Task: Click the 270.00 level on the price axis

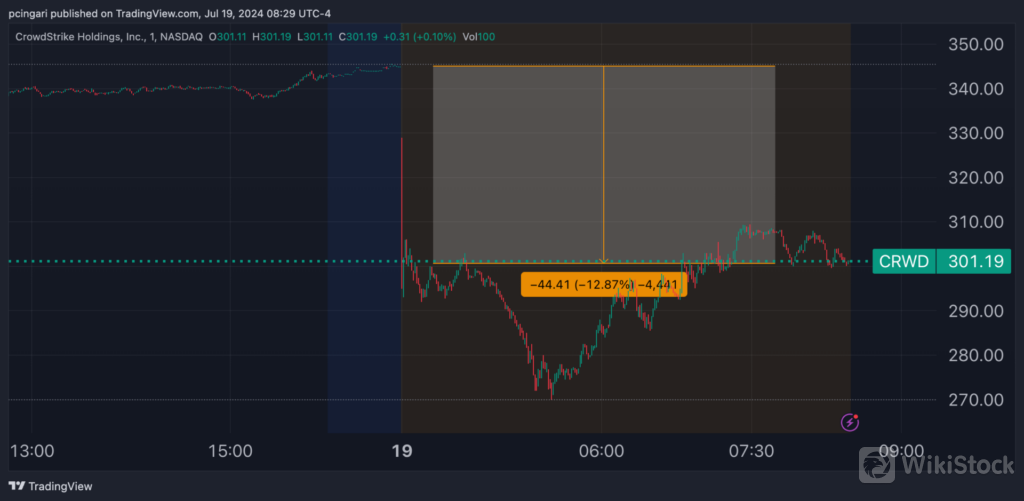Action: tap(975, 400)
